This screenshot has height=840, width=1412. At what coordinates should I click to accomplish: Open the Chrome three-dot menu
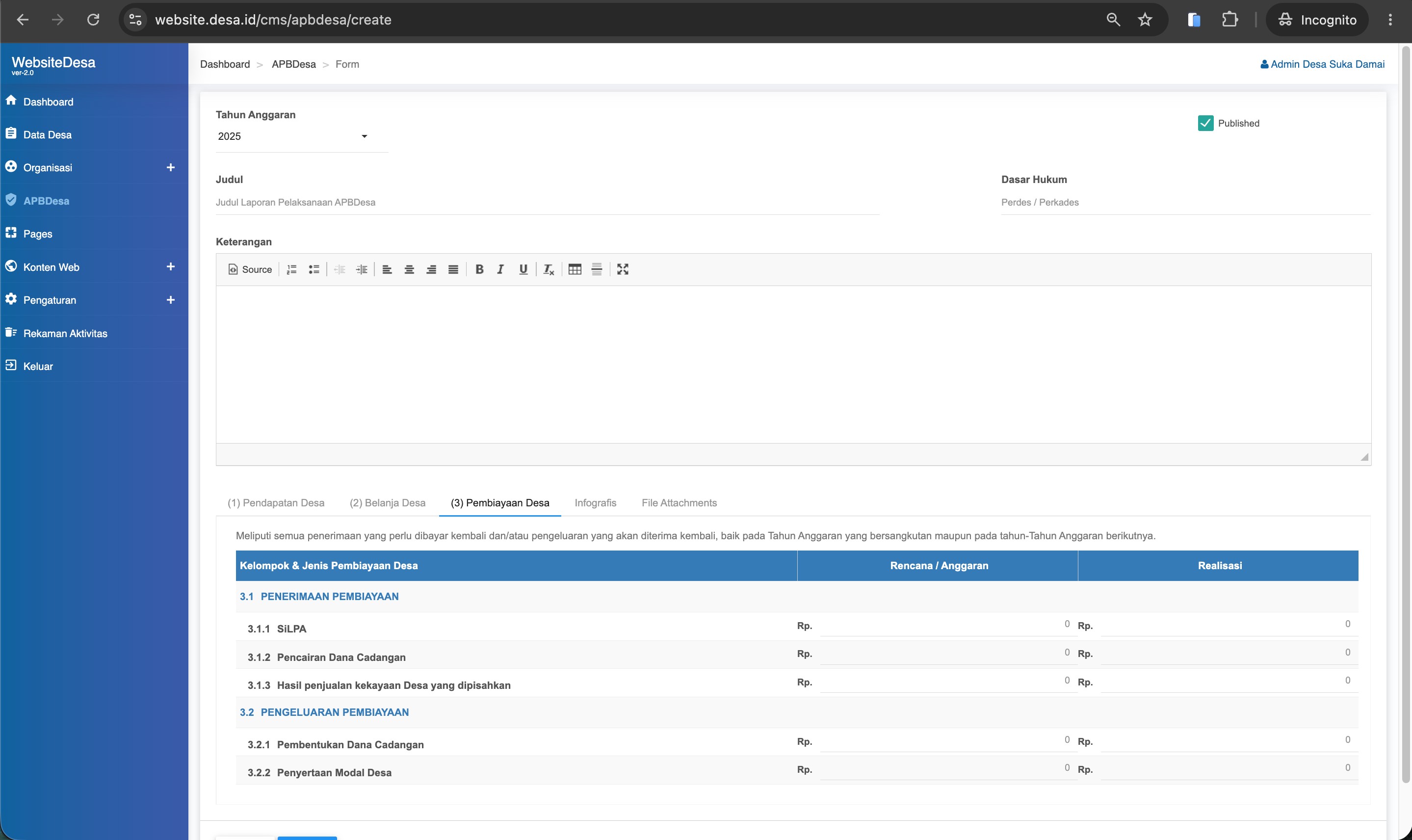pyautogui.click(x=1390, y=20)
